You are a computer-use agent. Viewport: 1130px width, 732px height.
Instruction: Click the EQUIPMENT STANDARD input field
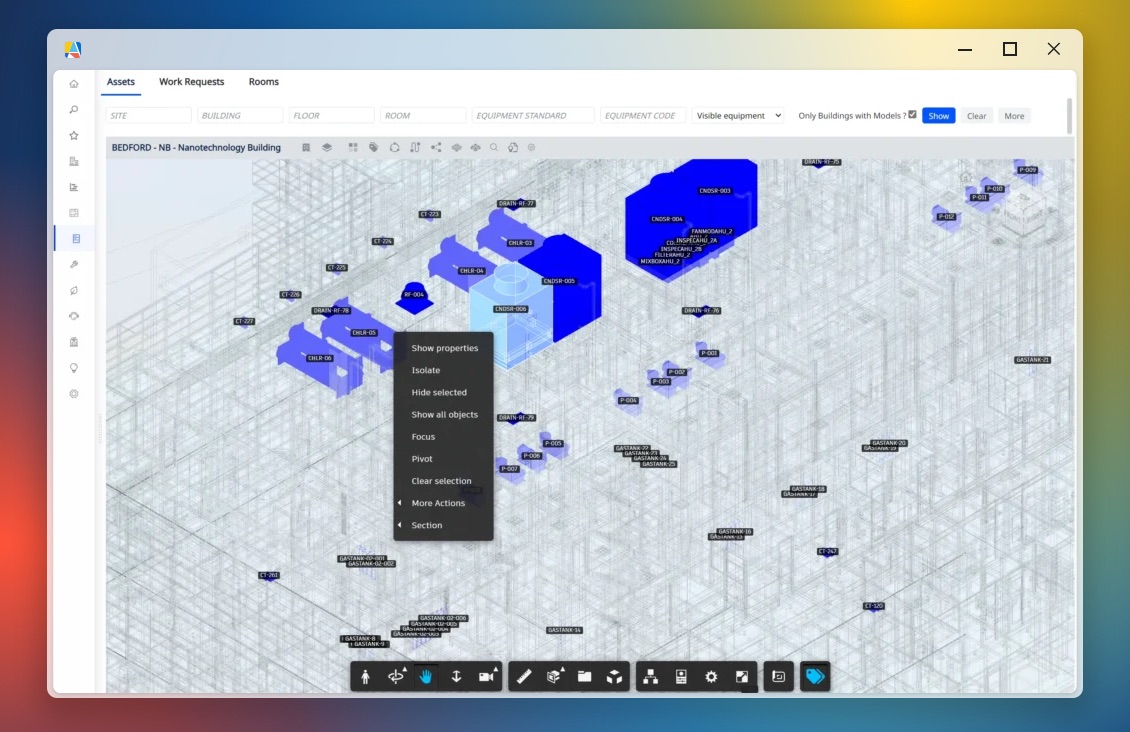click(533, 116)
